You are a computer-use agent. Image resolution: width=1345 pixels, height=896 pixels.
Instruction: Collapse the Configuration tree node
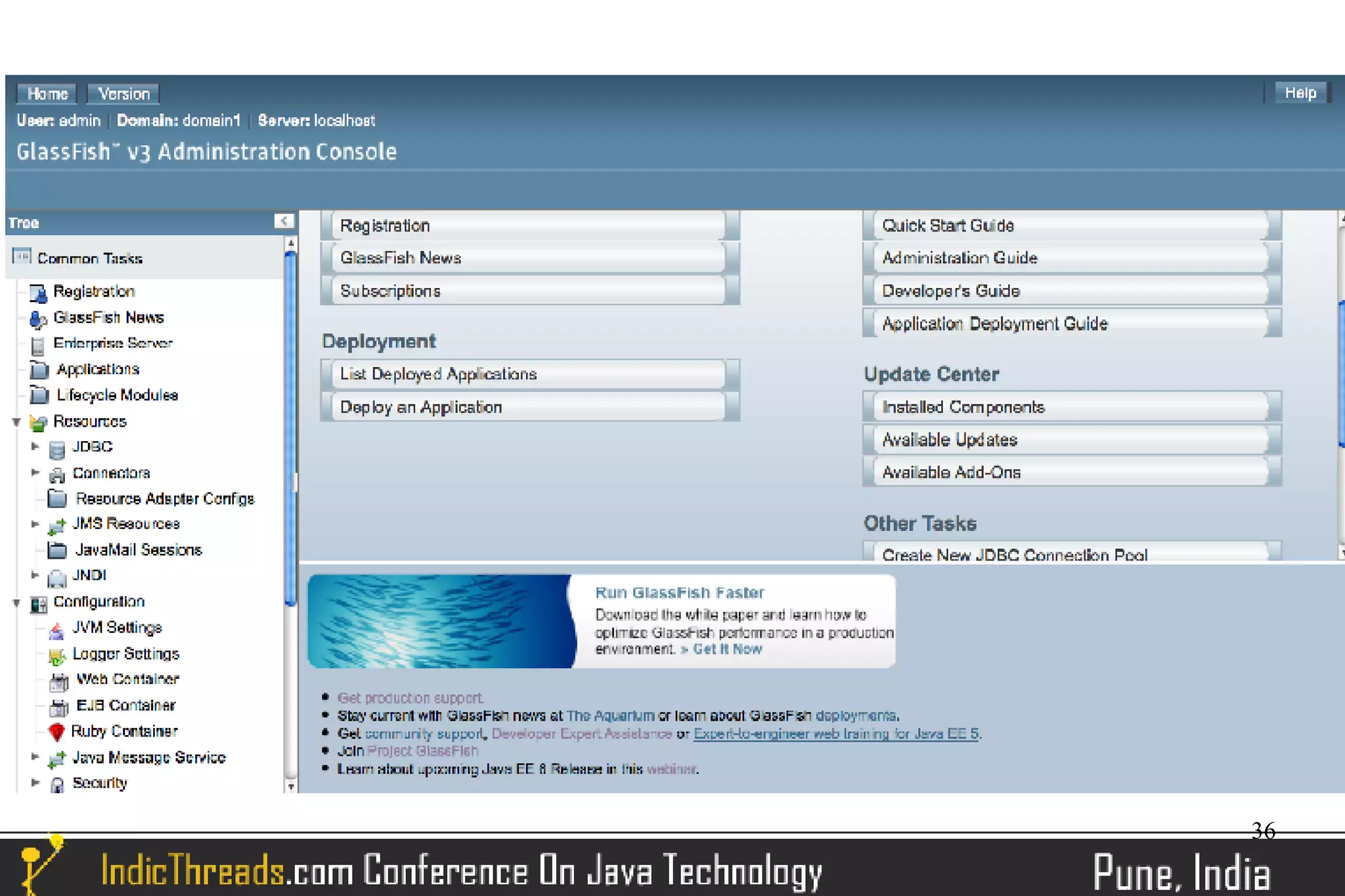point(16,603)
